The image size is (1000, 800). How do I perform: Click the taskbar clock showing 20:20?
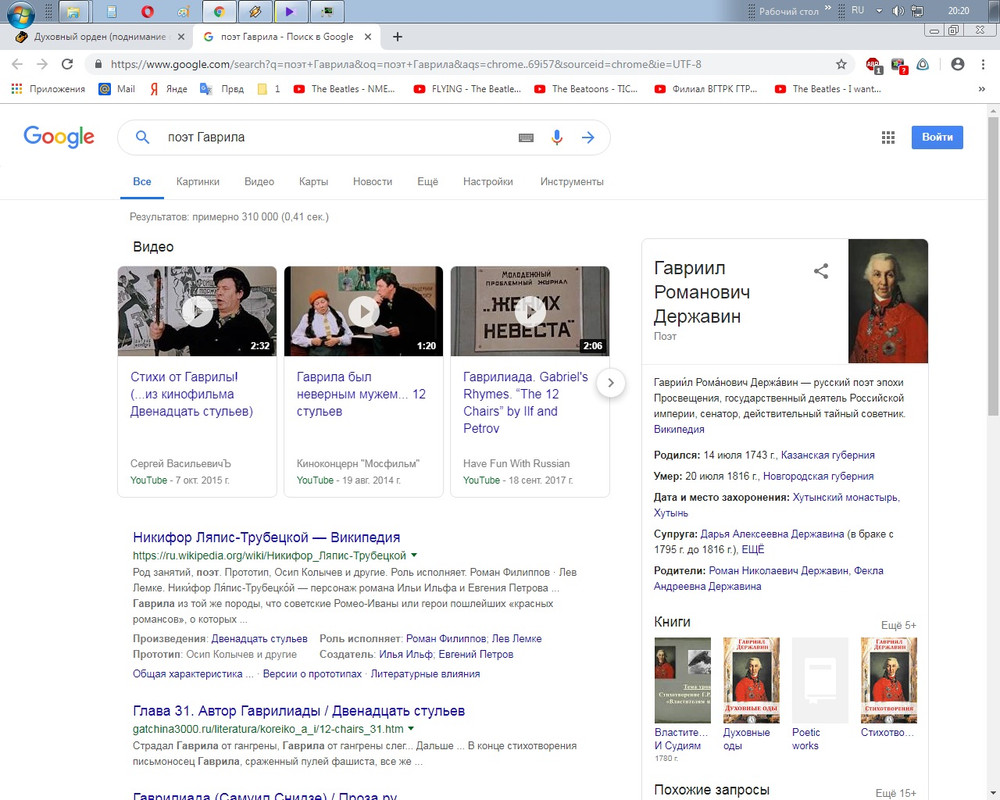click(959, 11)
